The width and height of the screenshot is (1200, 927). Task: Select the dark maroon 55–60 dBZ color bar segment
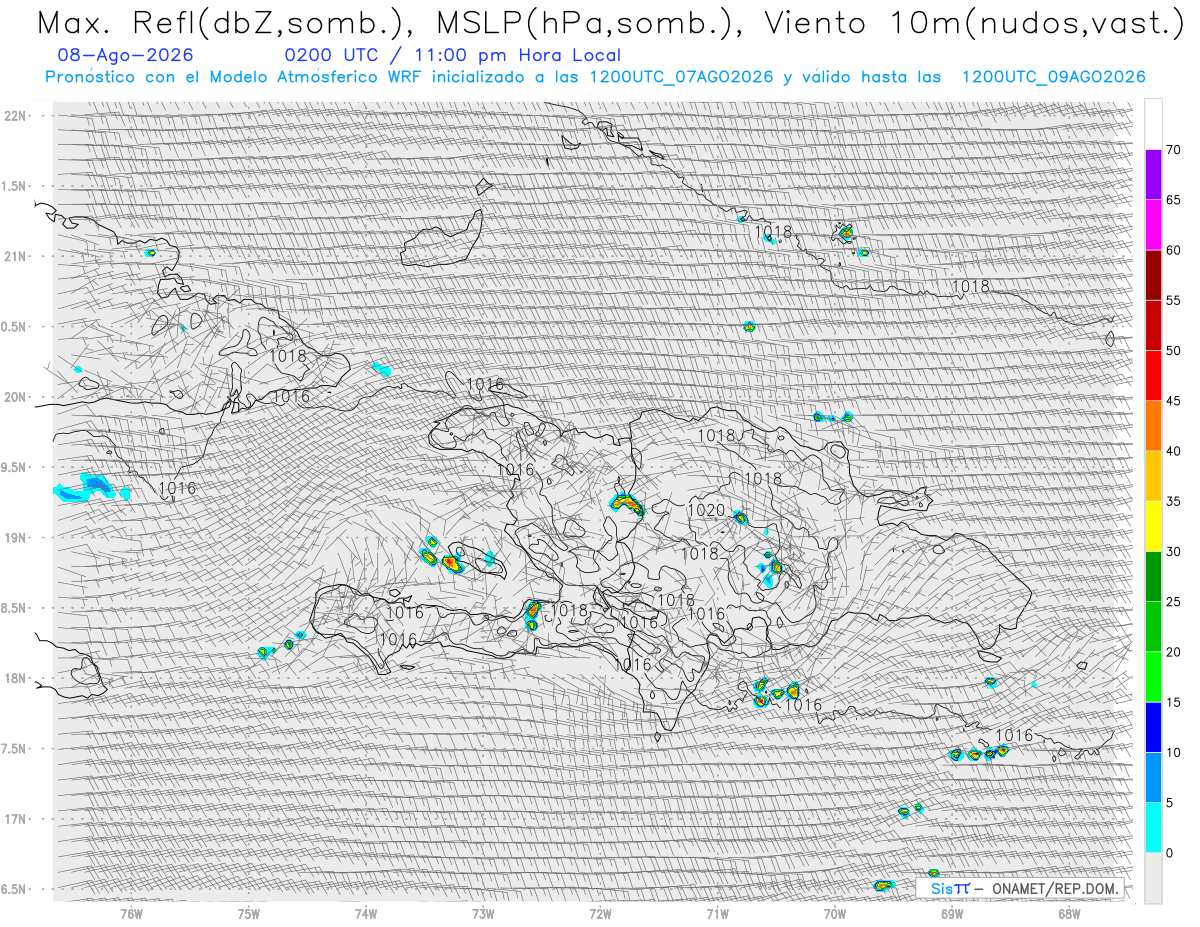tap(1153, 275)
